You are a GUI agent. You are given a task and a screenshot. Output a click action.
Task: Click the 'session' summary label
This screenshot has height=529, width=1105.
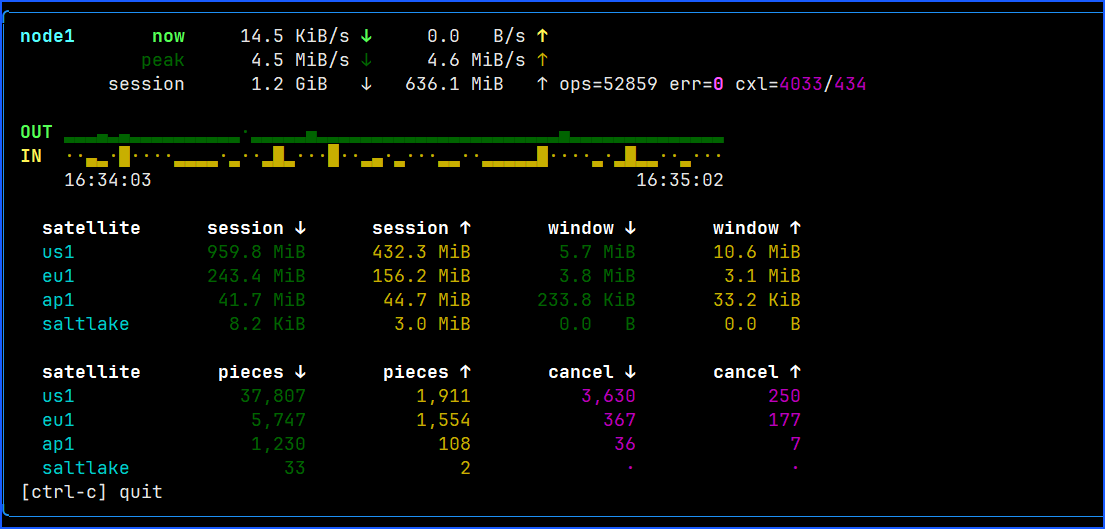(147, 85)
